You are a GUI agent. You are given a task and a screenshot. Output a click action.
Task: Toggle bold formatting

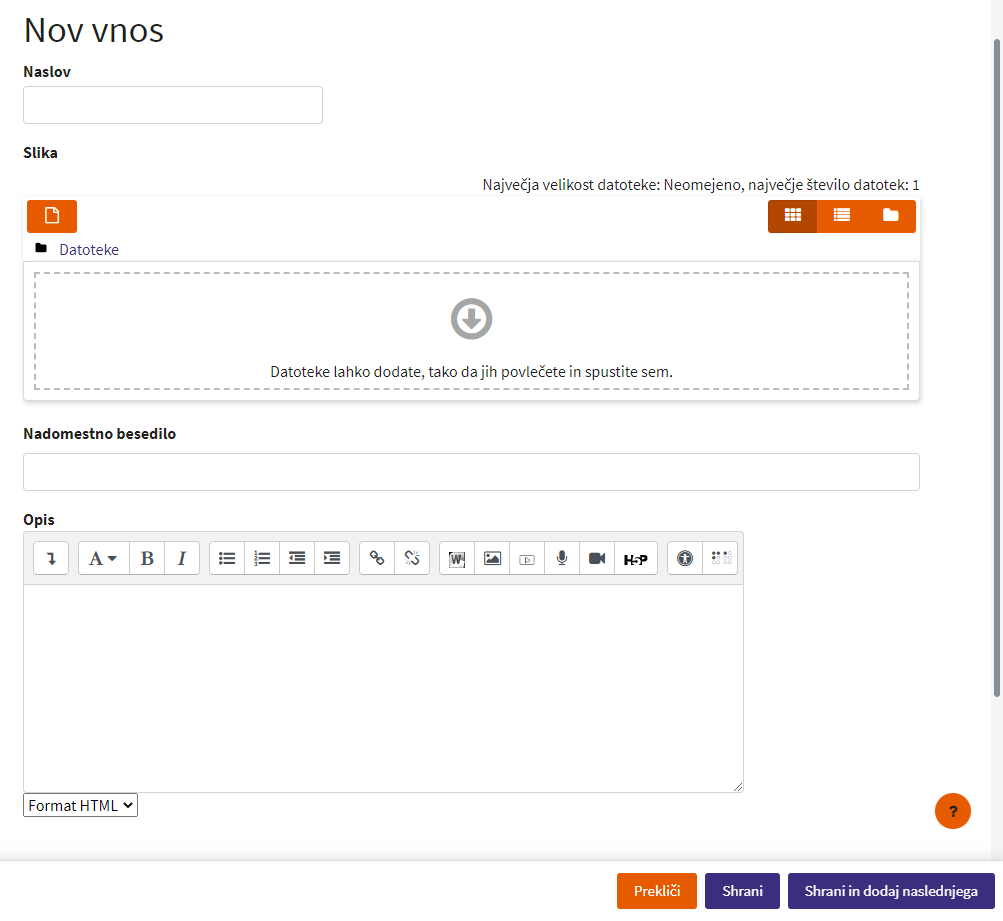[147, 559]
